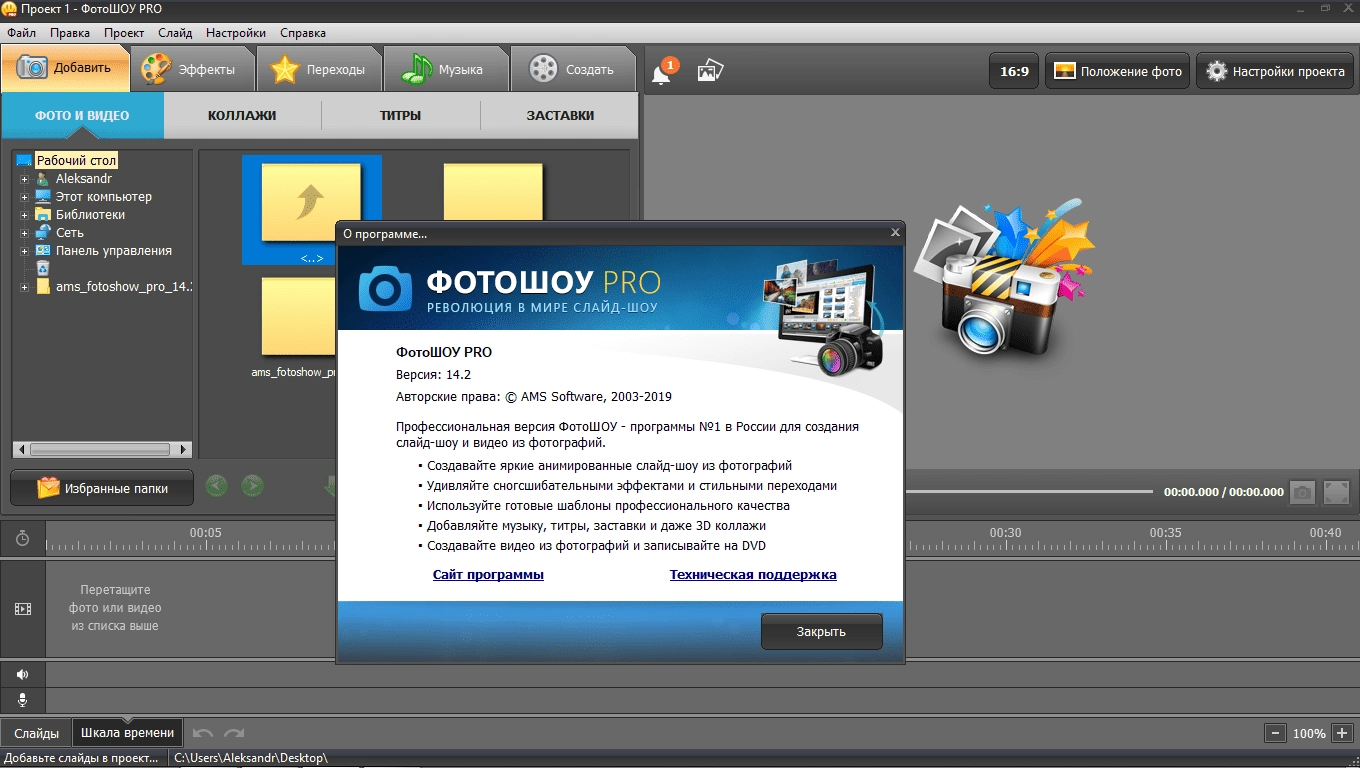Click the Избранные папки button
This screenshot has width=1360, height=768.
click(102, 488)
